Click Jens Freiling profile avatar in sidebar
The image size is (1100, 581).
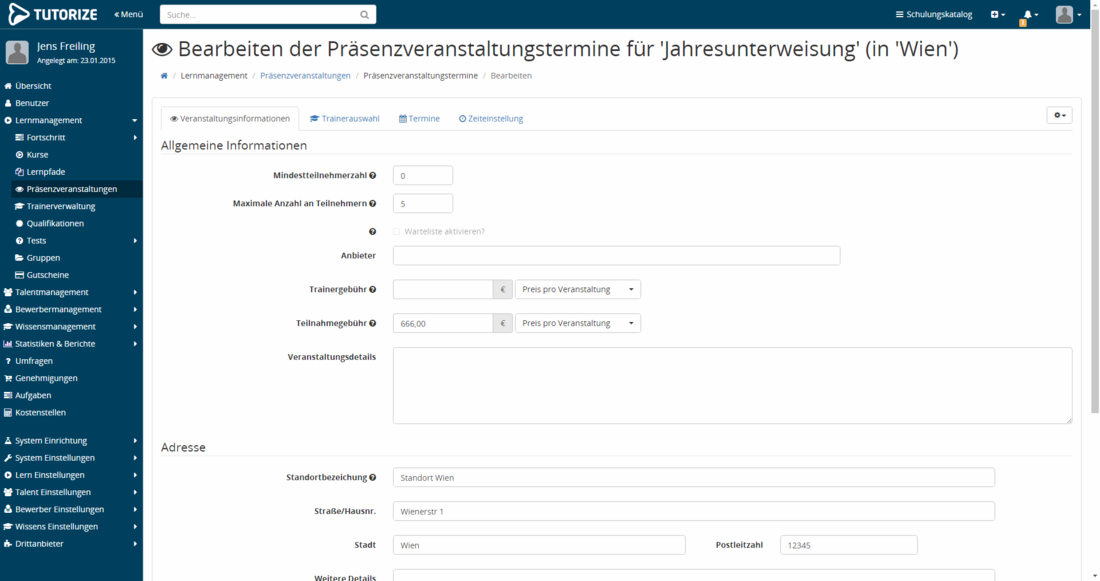point(18,53)
